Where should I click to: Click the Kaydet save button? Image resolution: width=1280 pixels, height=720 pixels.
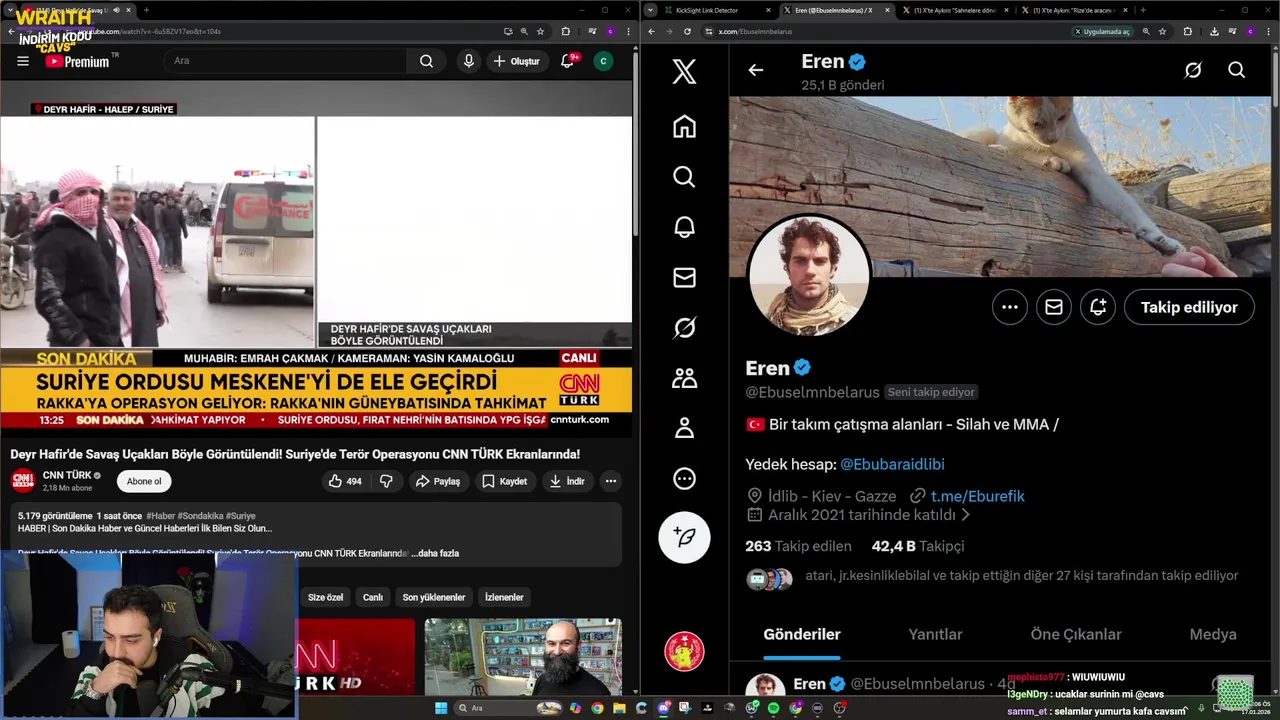click(x=504, y=481)
